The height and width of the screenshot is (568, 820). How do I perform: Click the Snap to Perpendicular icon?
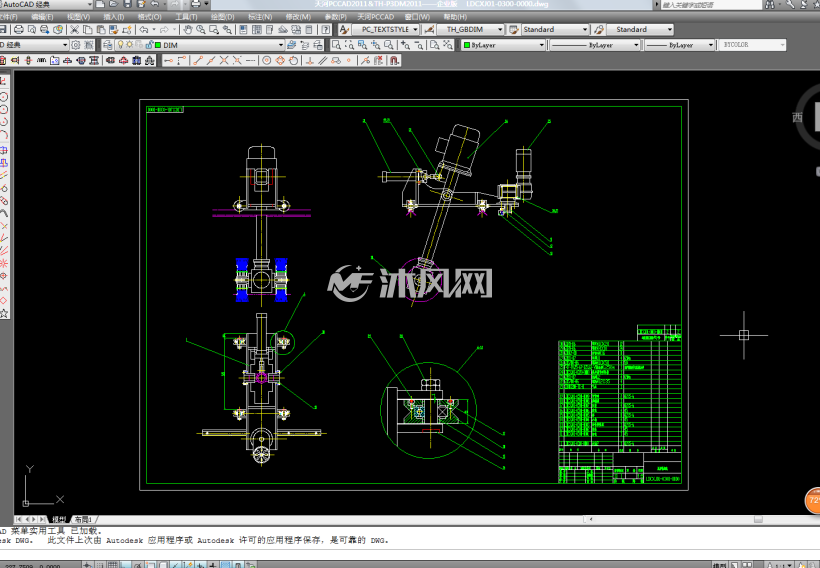click(310, 61)
